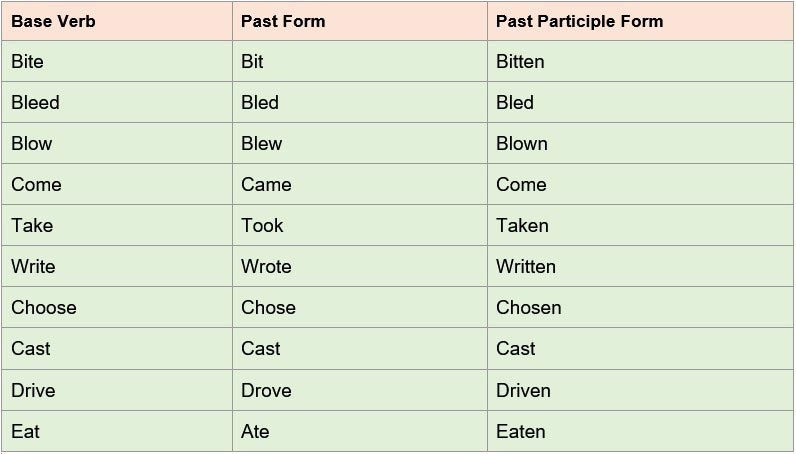Click the Eaten cell

click(521, 431)
